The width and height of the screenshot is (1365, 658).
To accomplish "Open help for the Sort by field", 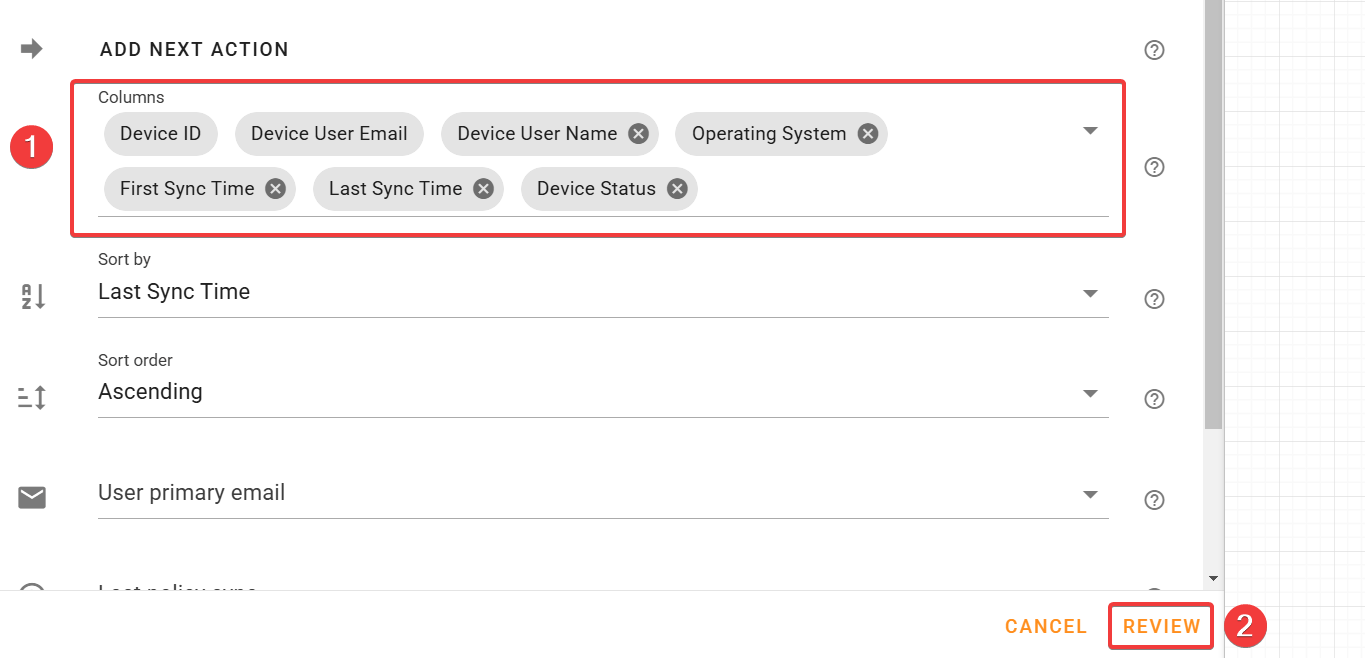I will (x=1154, y=299).
